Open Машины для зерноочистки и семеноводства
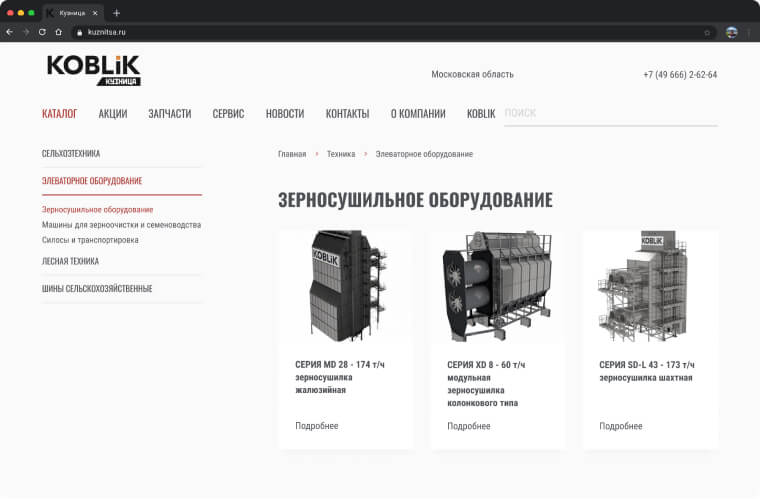 [121, 225]
